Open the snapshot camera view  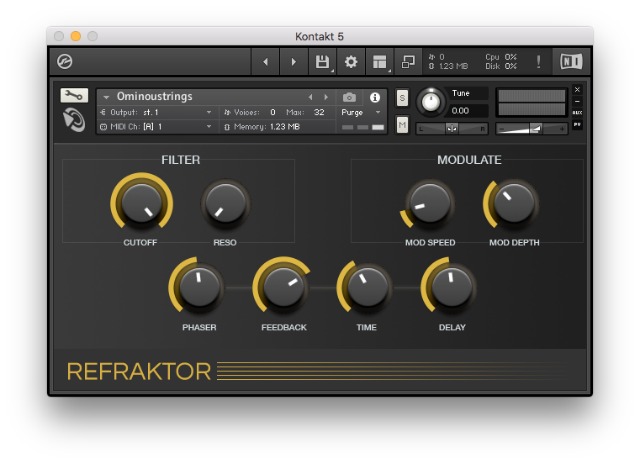pyautogui.click(x=349, y=98)
